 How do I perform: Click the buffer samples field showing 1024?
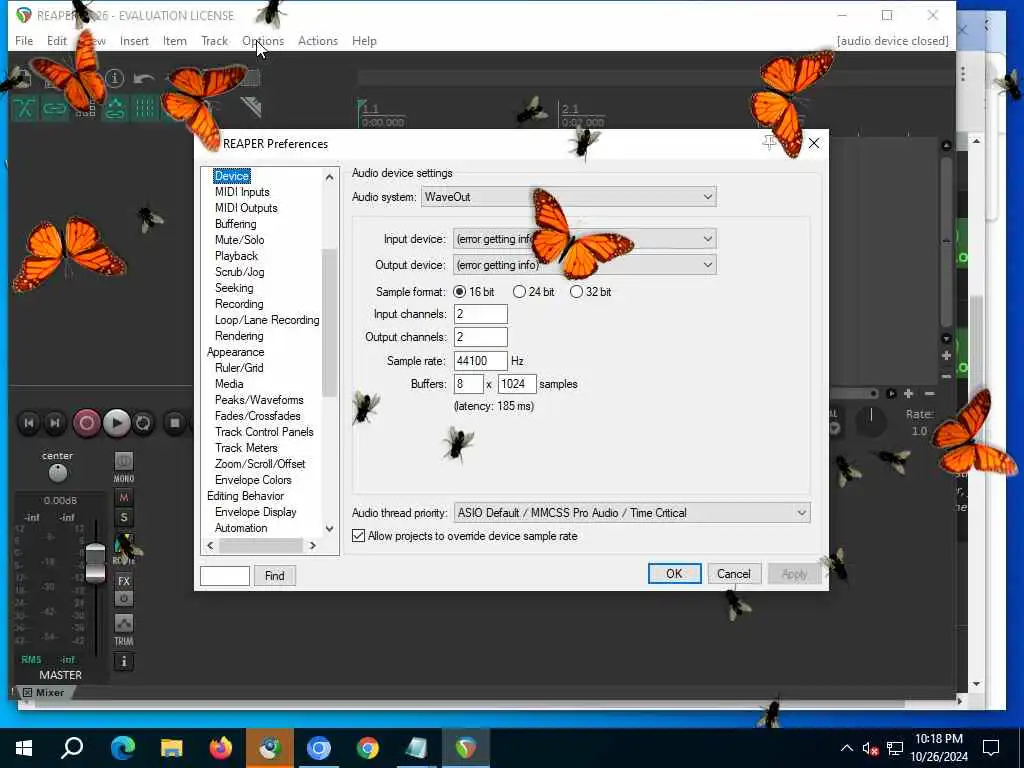(517, 384)
